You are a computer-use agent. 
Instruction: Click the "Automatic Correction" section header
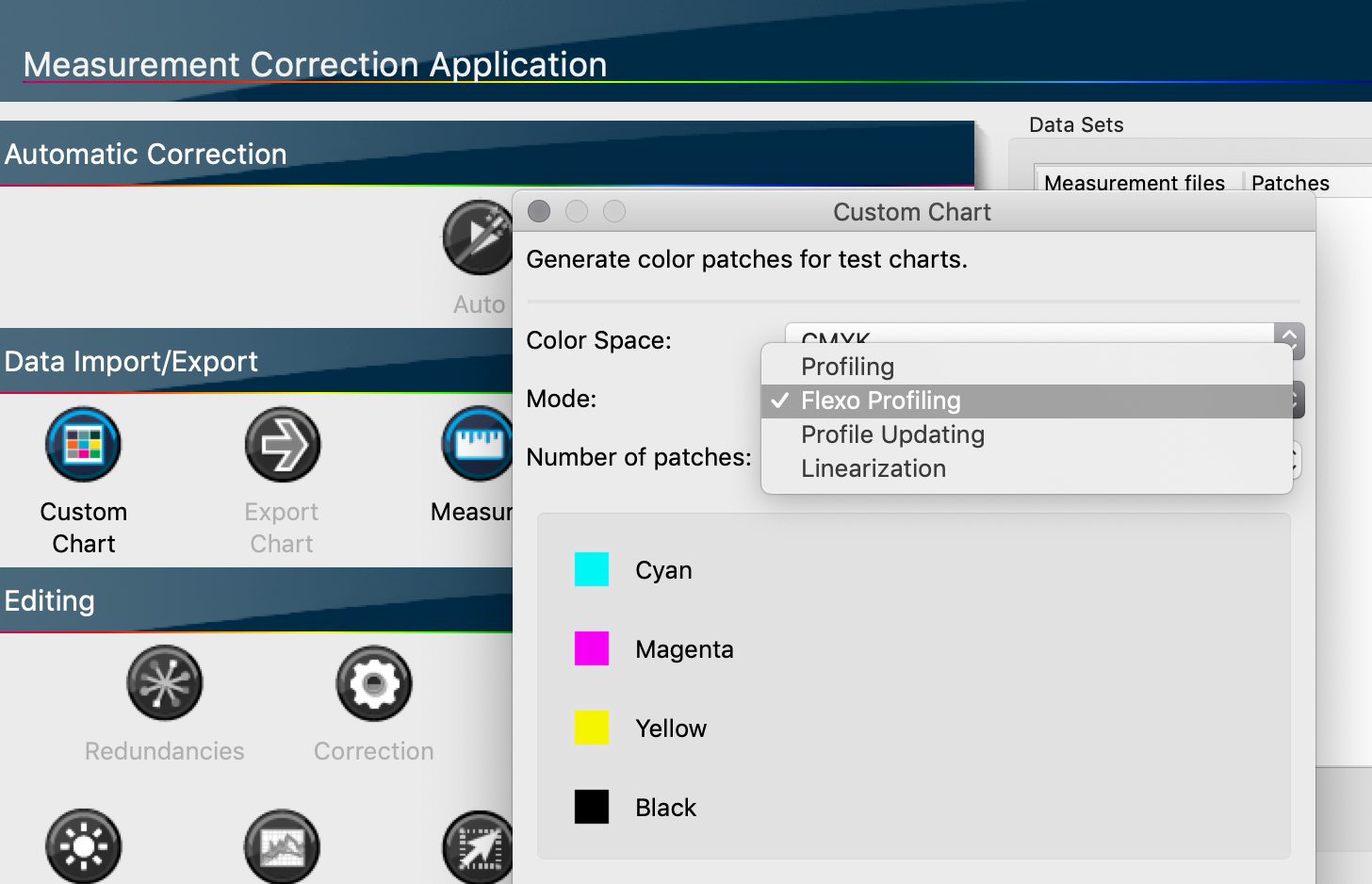[x=487, y=153]
